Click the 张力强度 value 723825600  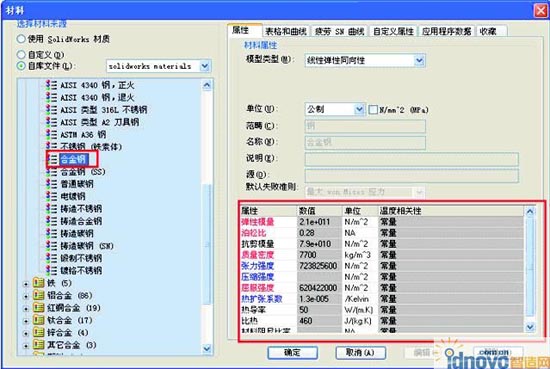(318, 266)
